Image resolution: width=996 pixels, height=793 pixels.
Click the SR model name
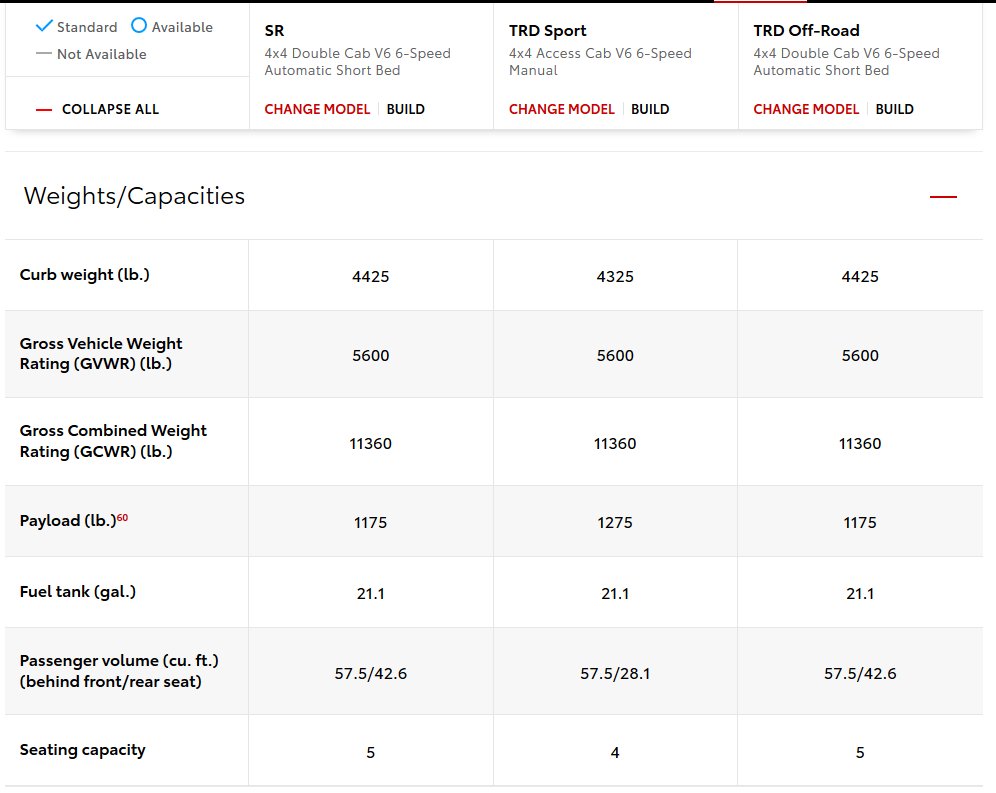pos(274,30)
